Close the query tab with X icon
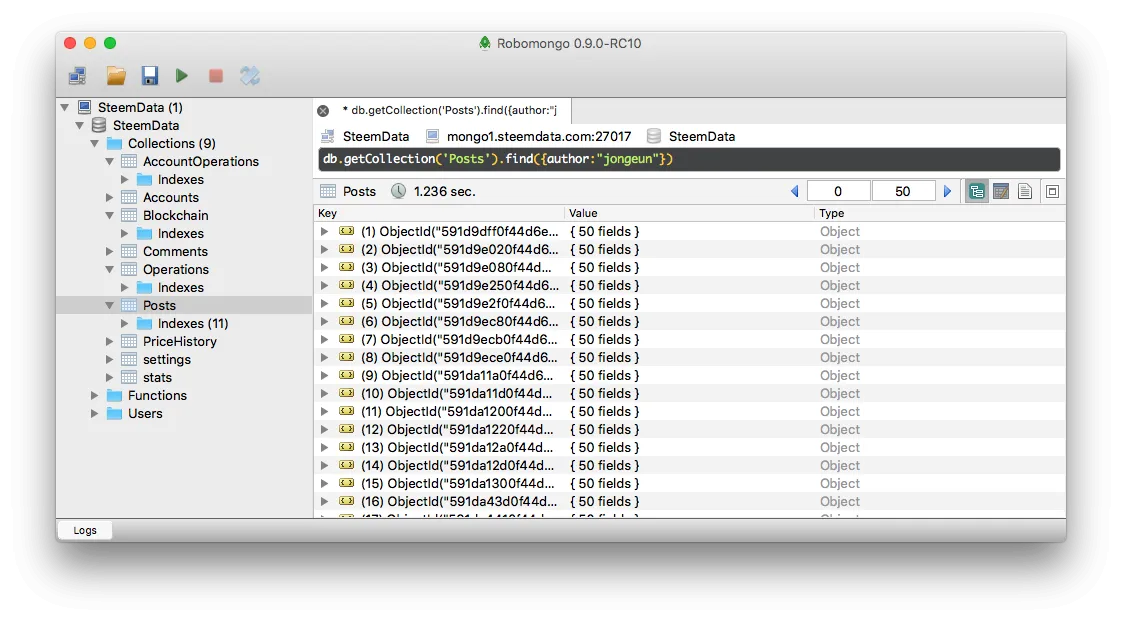Viewport: 1122px width, 622px height. [x=323, y=111]
